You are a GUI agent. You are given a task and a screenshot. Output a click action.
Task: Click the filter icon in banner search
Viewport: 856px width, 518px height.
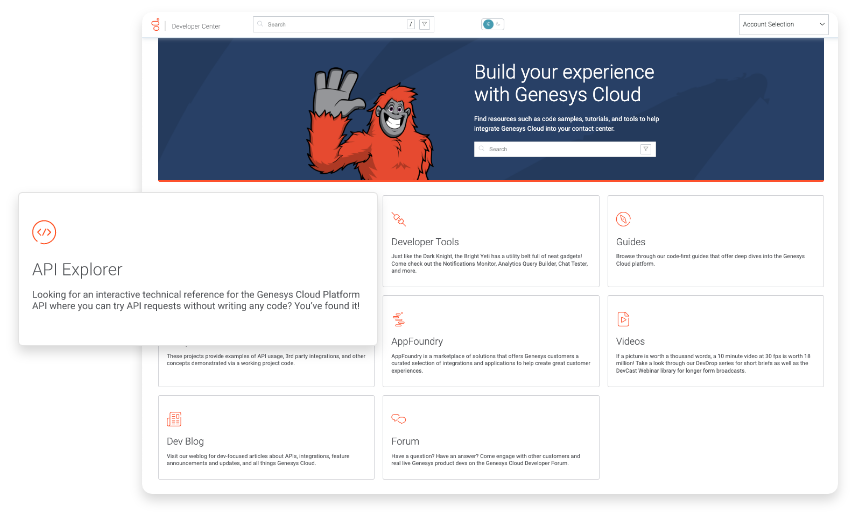[645, 149]
